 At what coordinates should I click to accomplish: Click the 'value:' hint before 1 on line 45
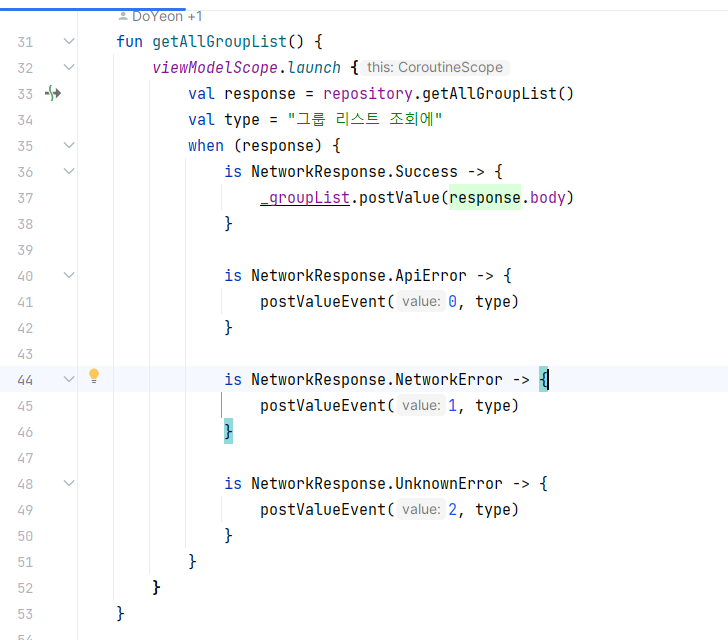coord(421,405)
